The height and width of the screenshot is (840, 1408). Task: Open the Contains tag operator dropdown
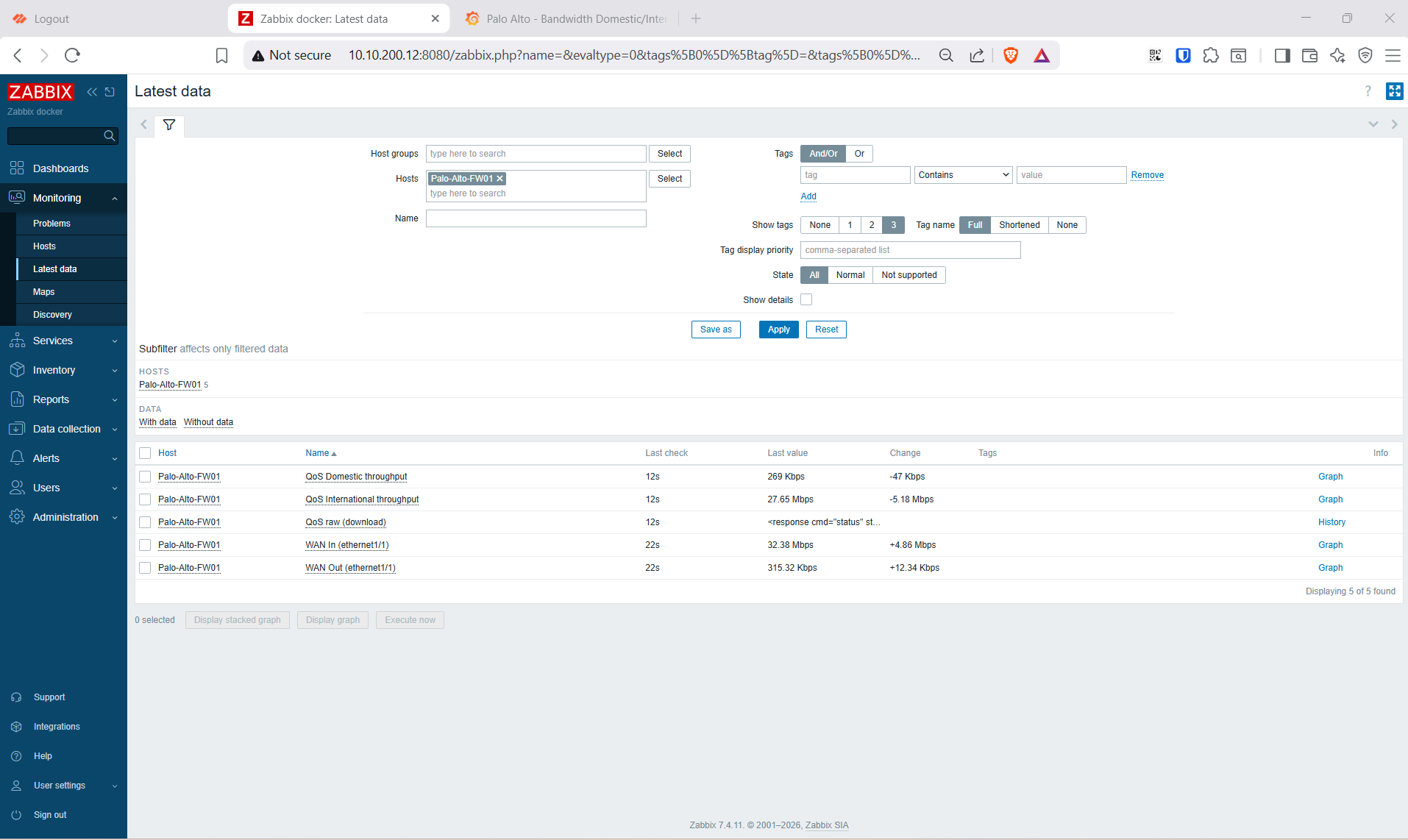(x=964, y=175)
